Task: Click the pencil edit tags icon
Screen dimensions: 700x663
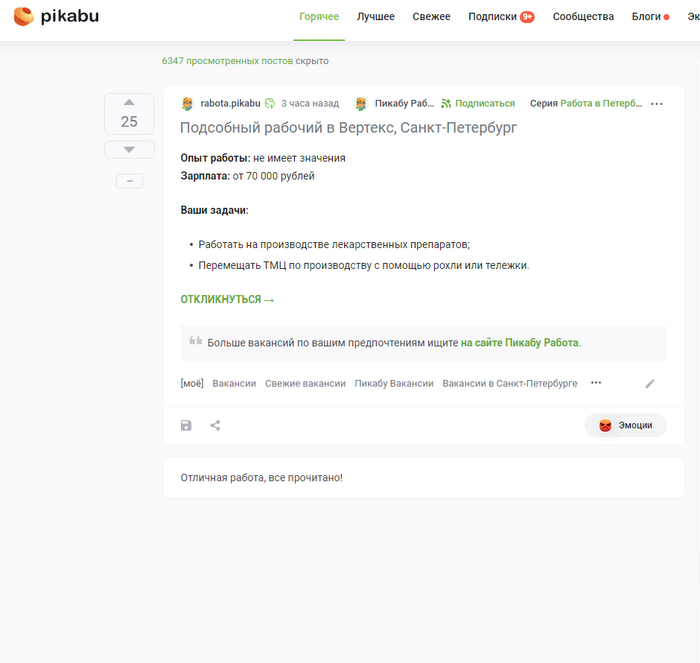Action: [650, 383]
